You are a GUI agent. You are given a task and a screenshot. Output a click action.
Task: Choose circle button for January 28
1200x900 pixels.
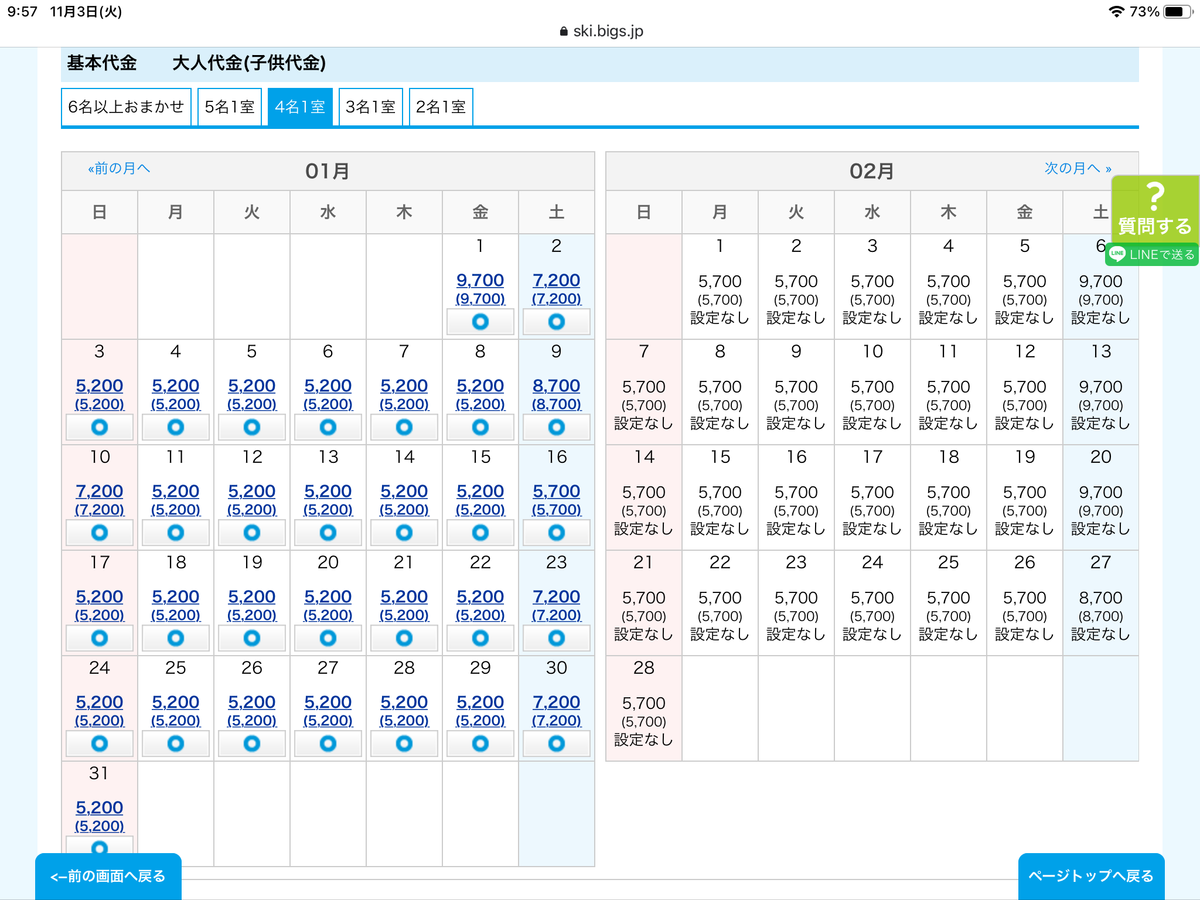point(404,744)
